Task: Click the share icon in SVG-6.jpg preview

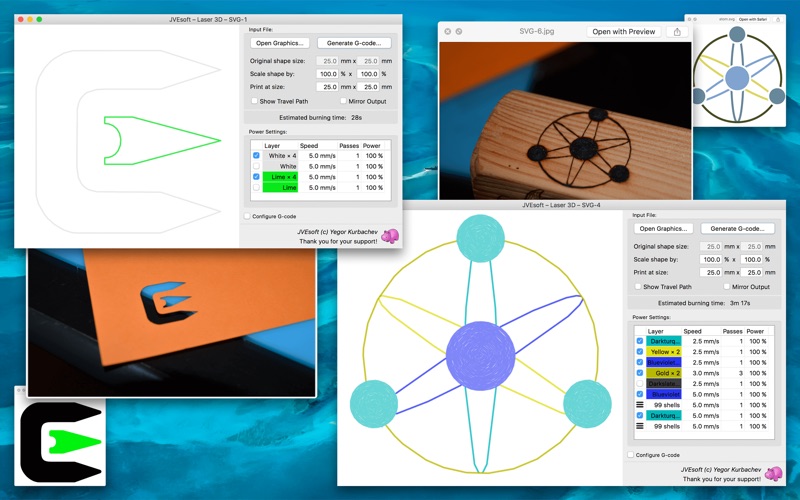Action: (x=677, y=32)
